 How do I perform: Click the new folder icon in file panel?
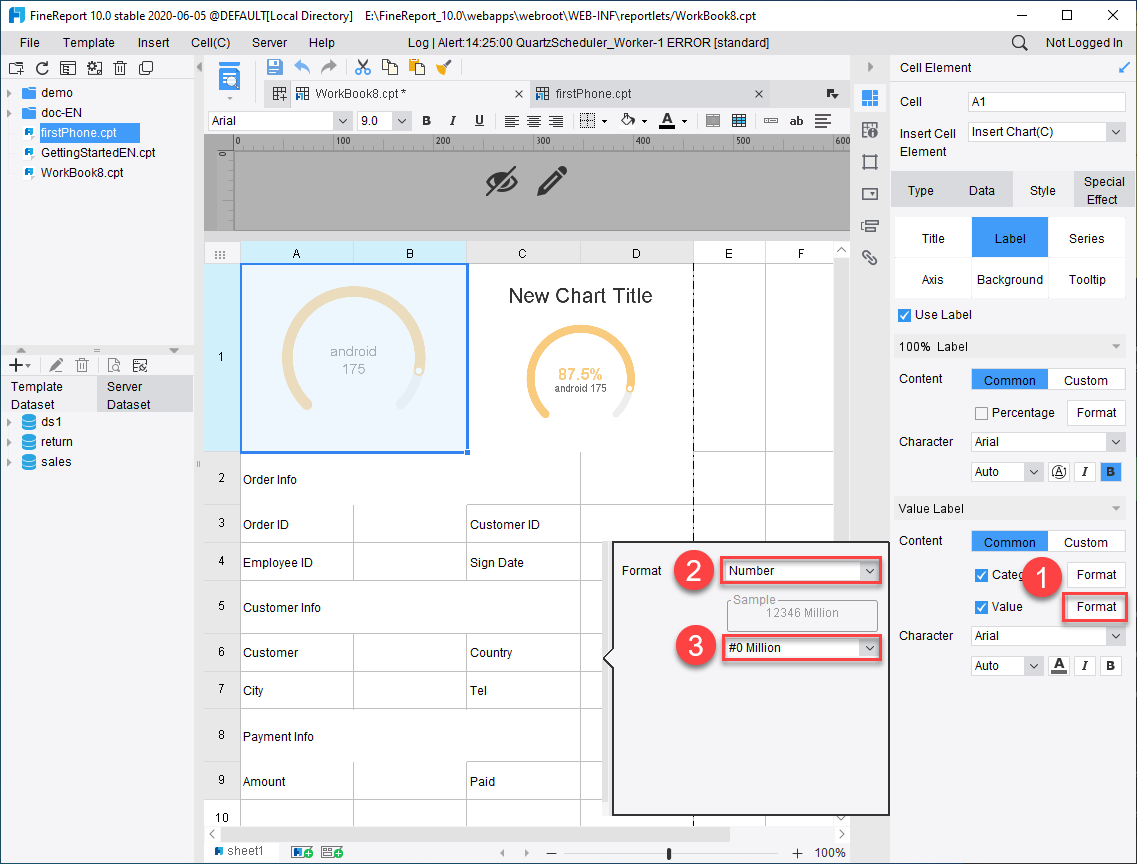coord(16,68)
